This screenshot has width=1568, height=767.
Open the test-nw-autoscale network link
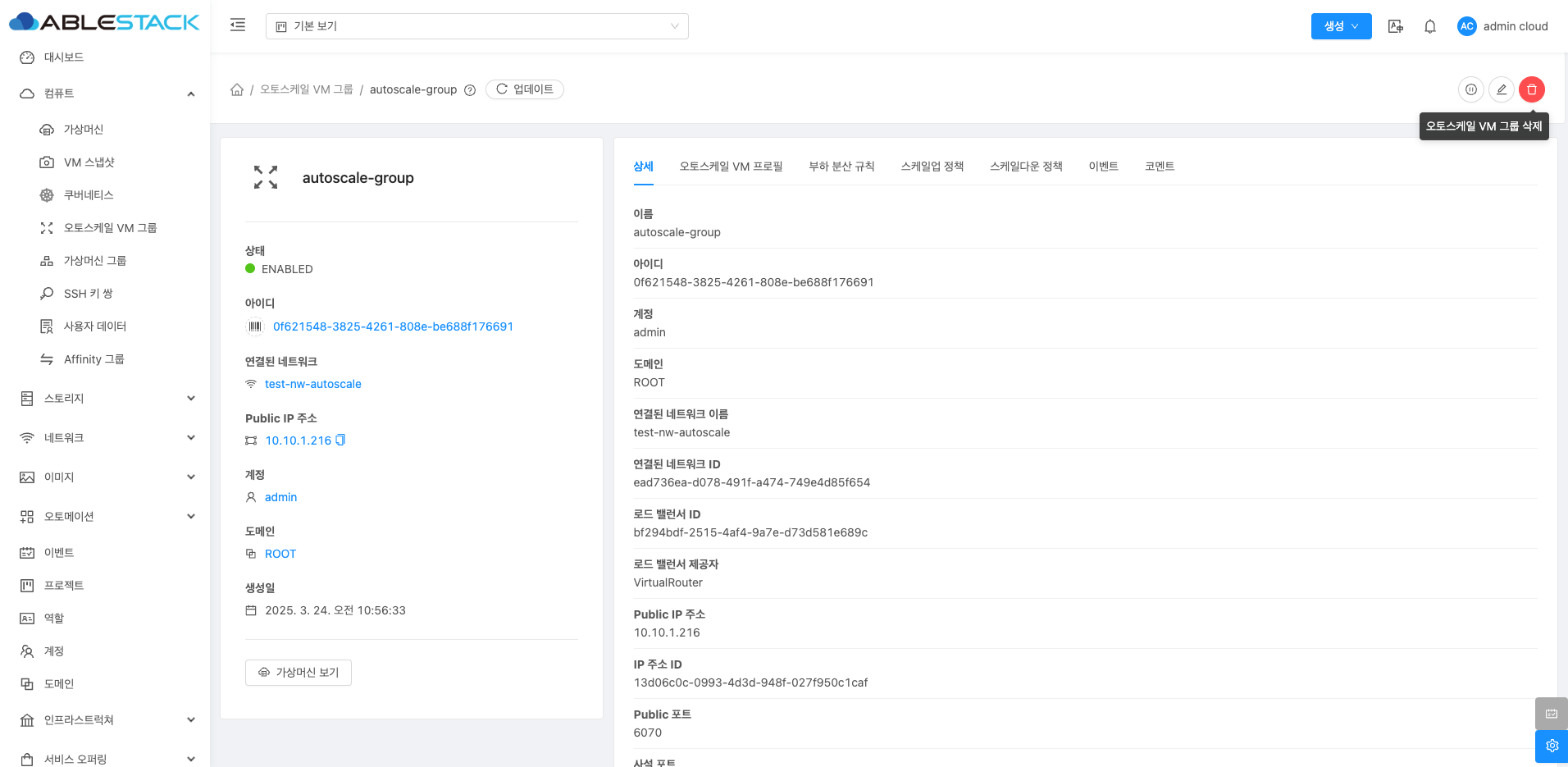pyautogui.click(x=312, y=384)
